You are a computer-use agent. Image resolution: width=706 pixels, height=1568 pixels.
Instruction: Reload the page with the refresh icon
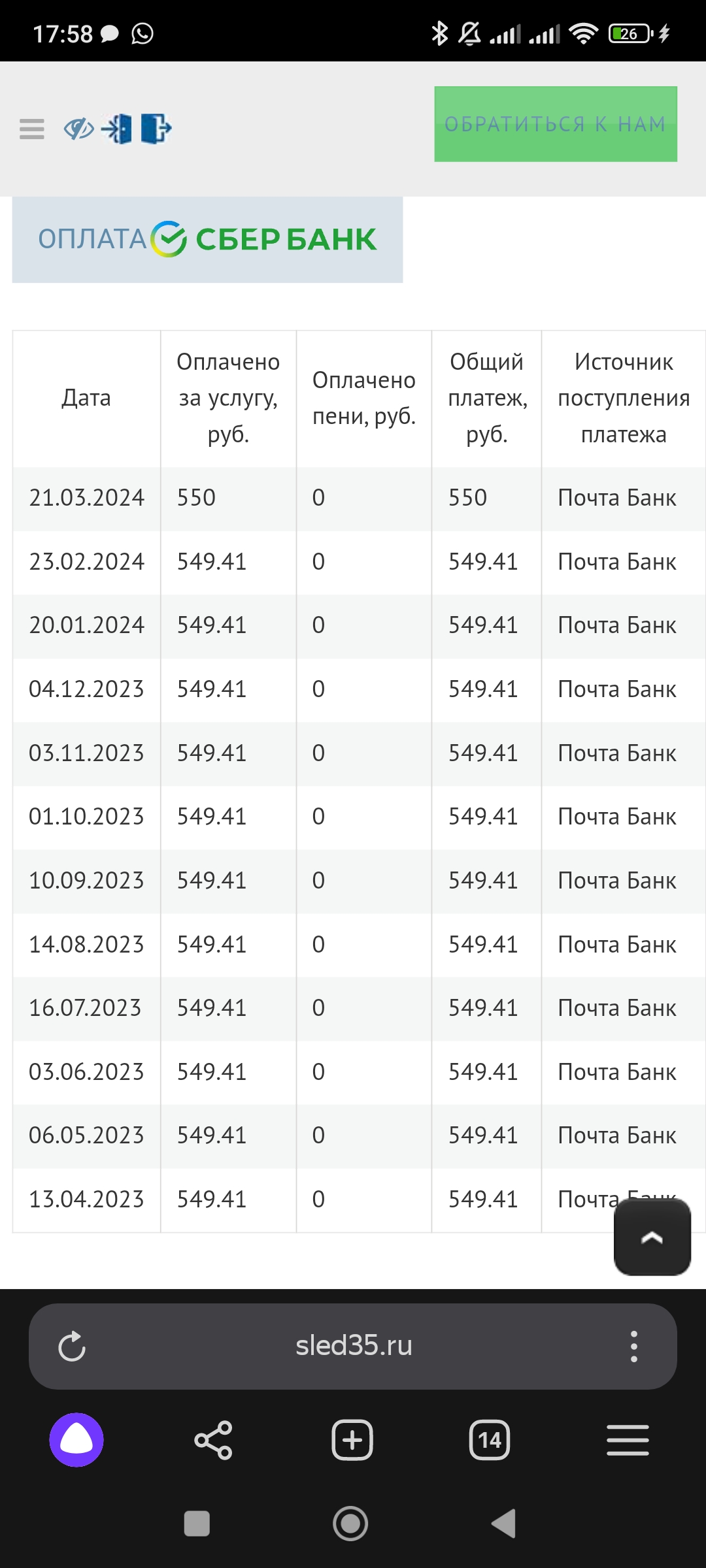pos(72,1347)
